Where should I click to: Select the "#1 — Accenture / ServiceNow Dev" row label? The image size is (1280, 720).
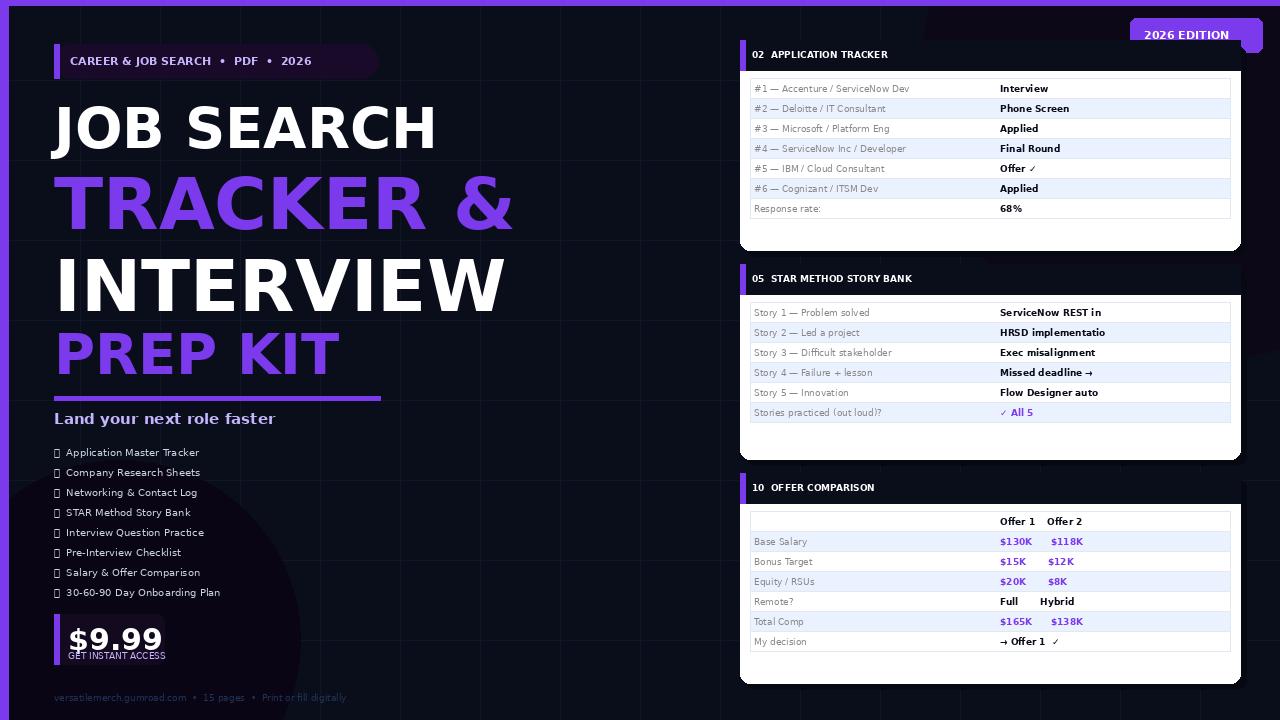click(x=831, y=89)
